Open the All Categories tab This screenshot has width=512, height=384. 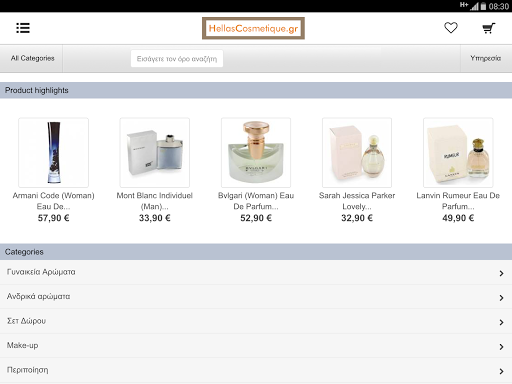(31, 58)
